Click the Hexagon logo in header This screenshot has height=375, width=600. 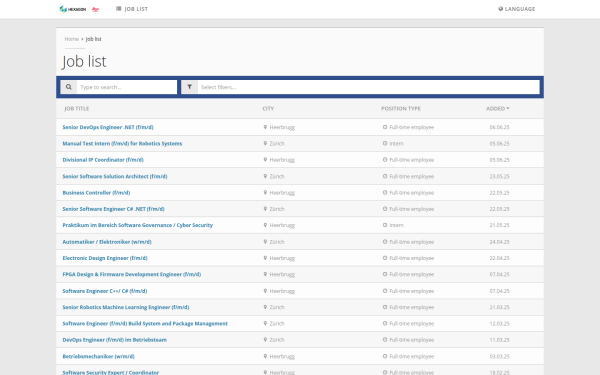pos(73,9)
